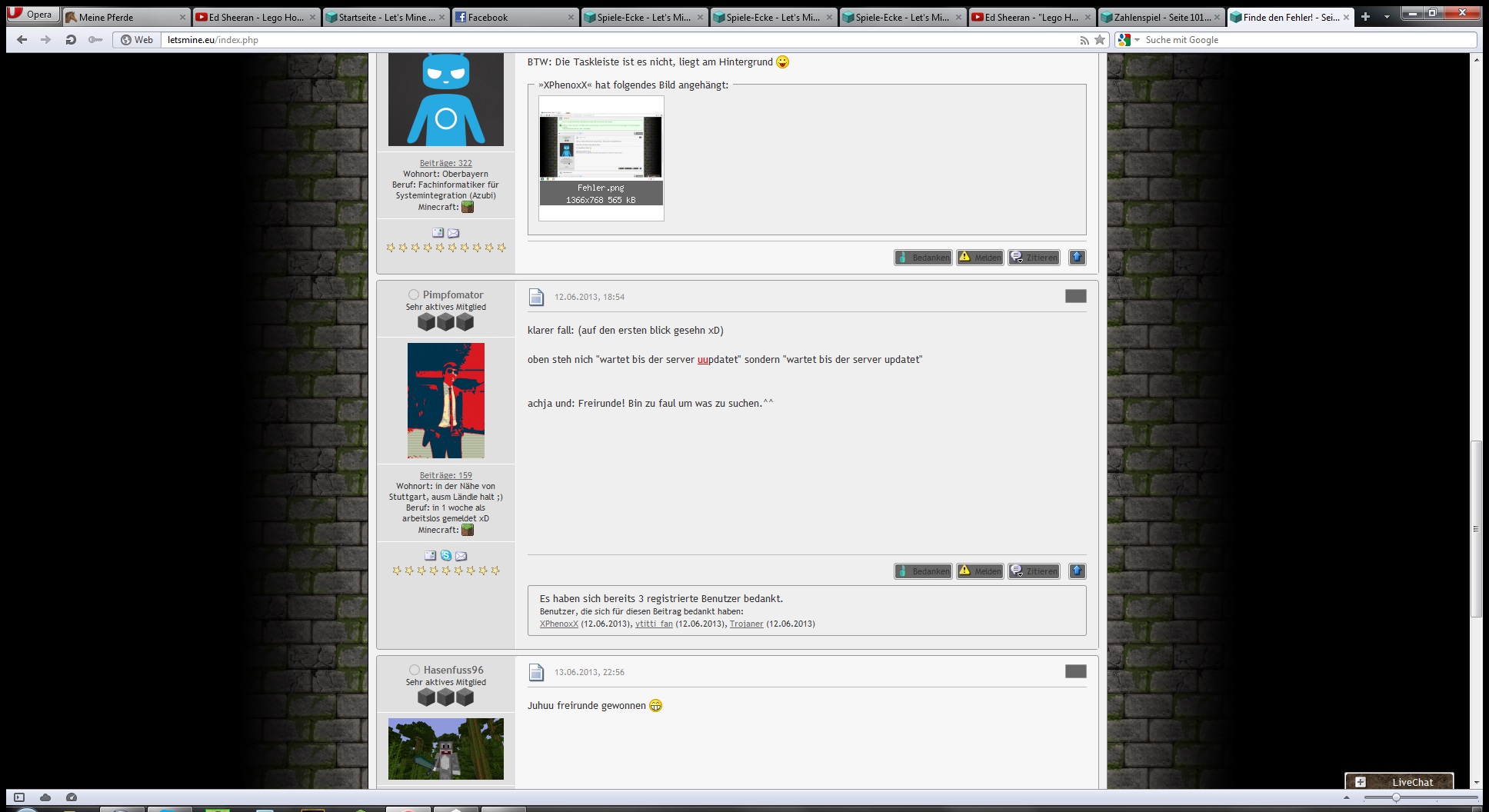The image size is (1489, 812).
Task: Click Skype icon in Pimpfomator's profile
Action: (445, 555)
